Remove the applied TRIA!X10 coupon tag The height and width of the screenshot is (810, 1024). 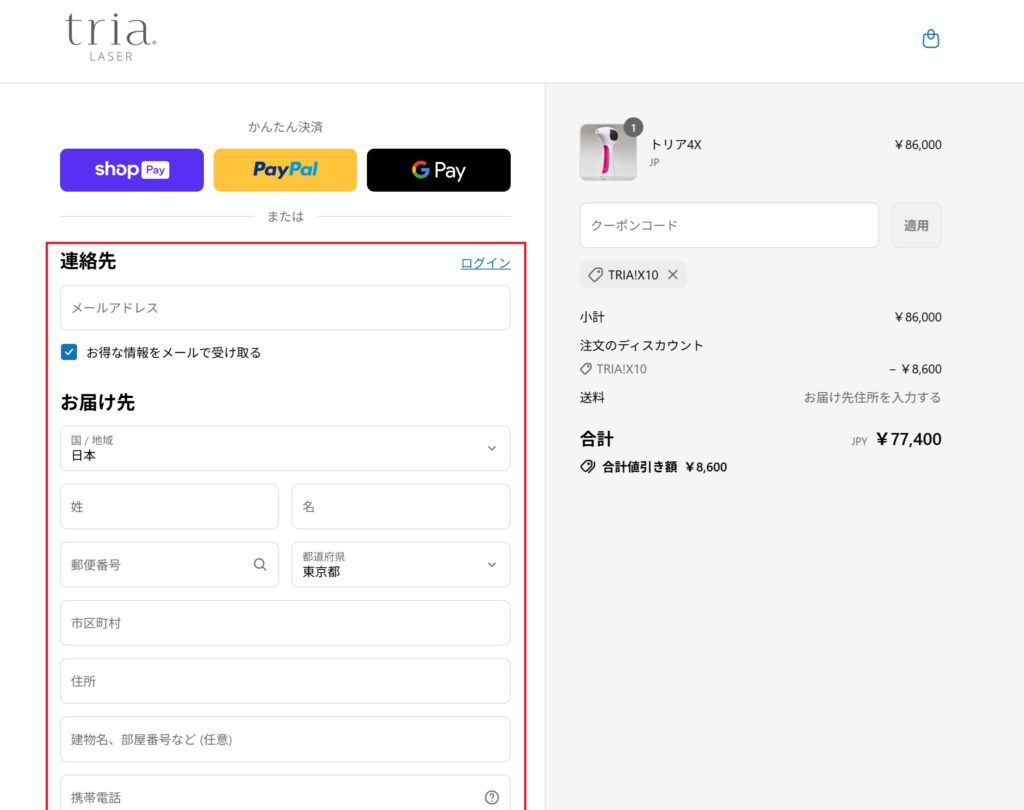tap(673, 275)
